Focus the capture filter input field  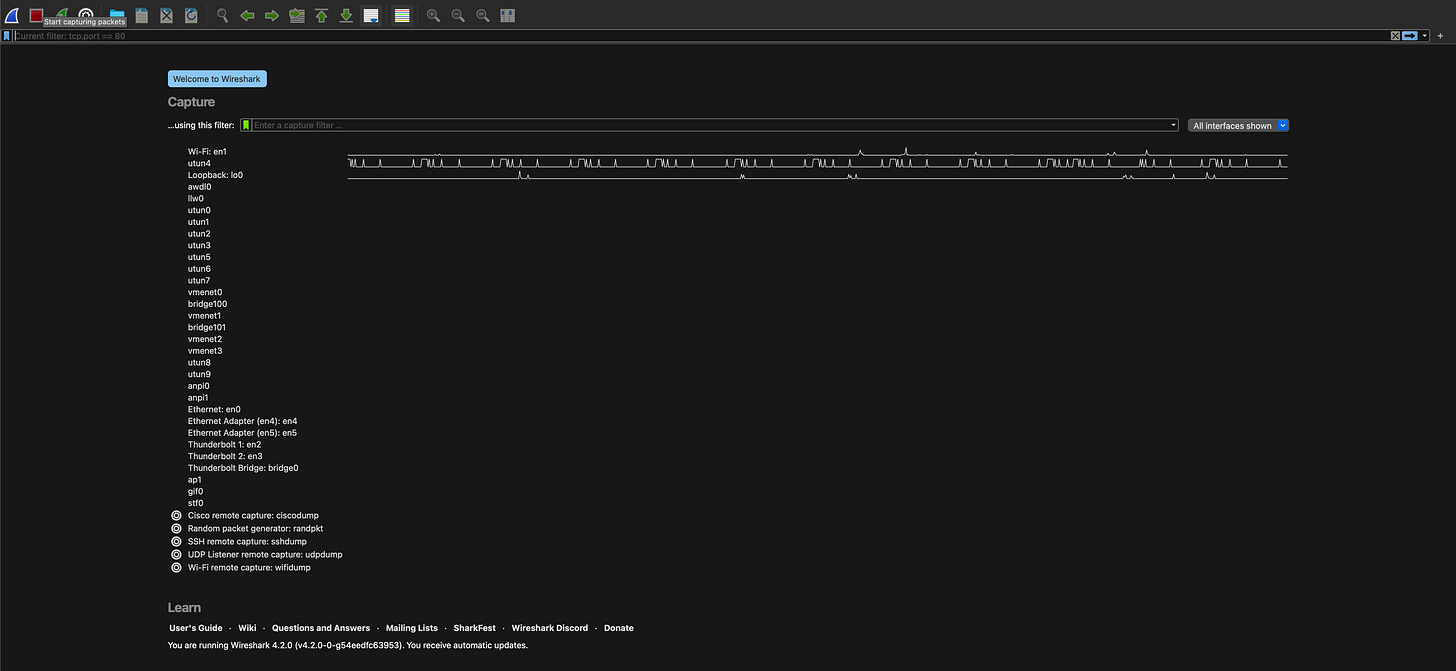click(710, 125)
